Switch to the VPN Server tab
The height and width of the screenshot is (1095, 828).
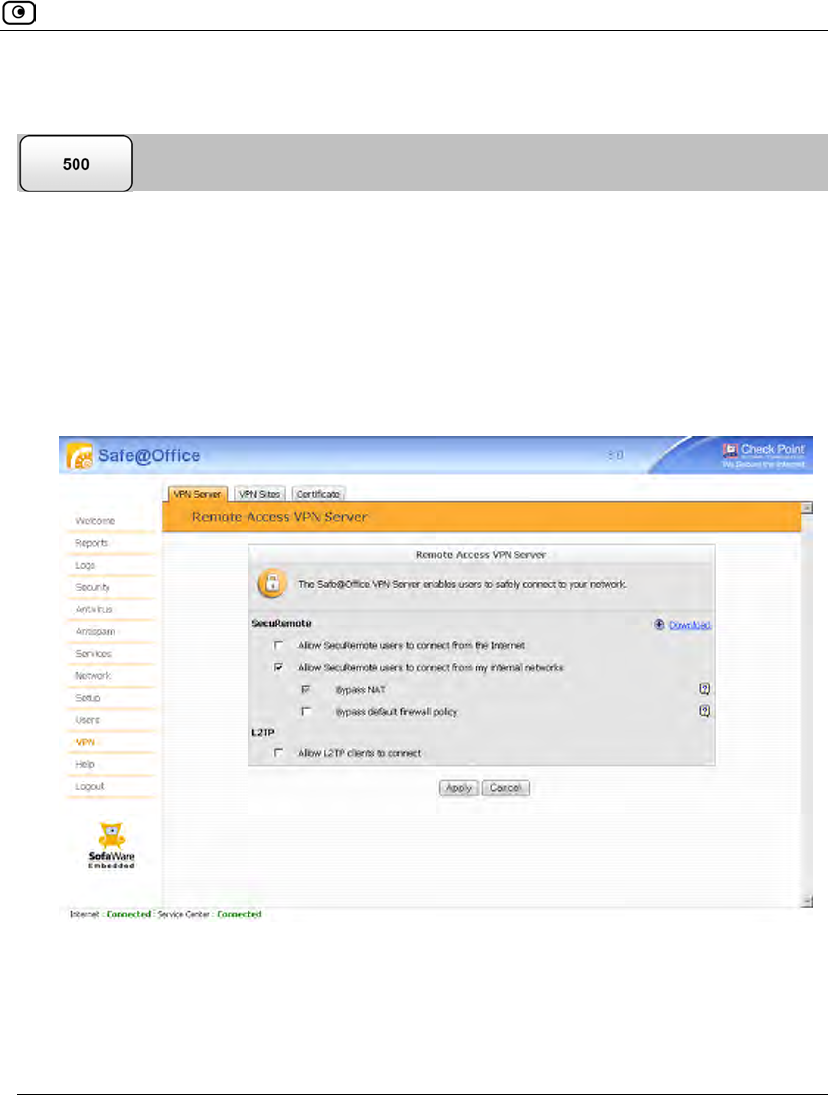click(198, 494)
